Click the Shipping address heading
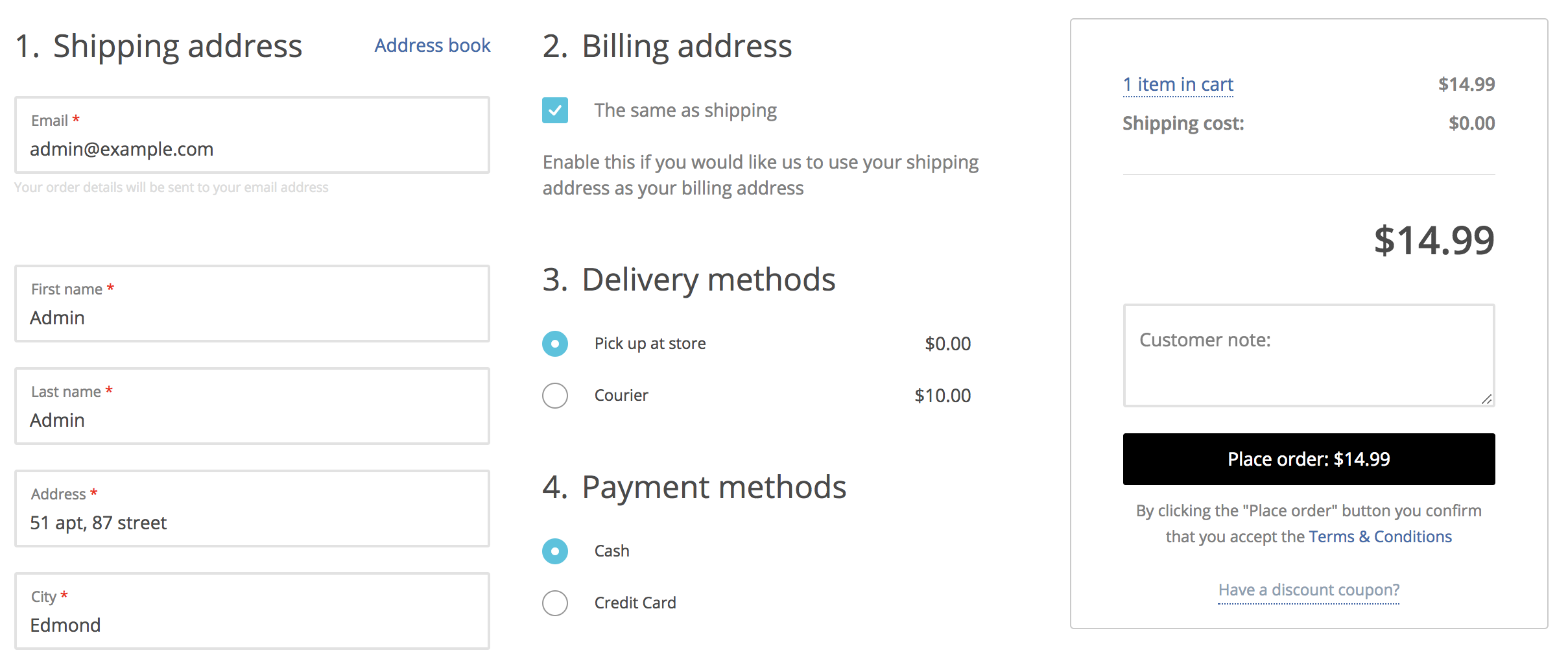 160,45
